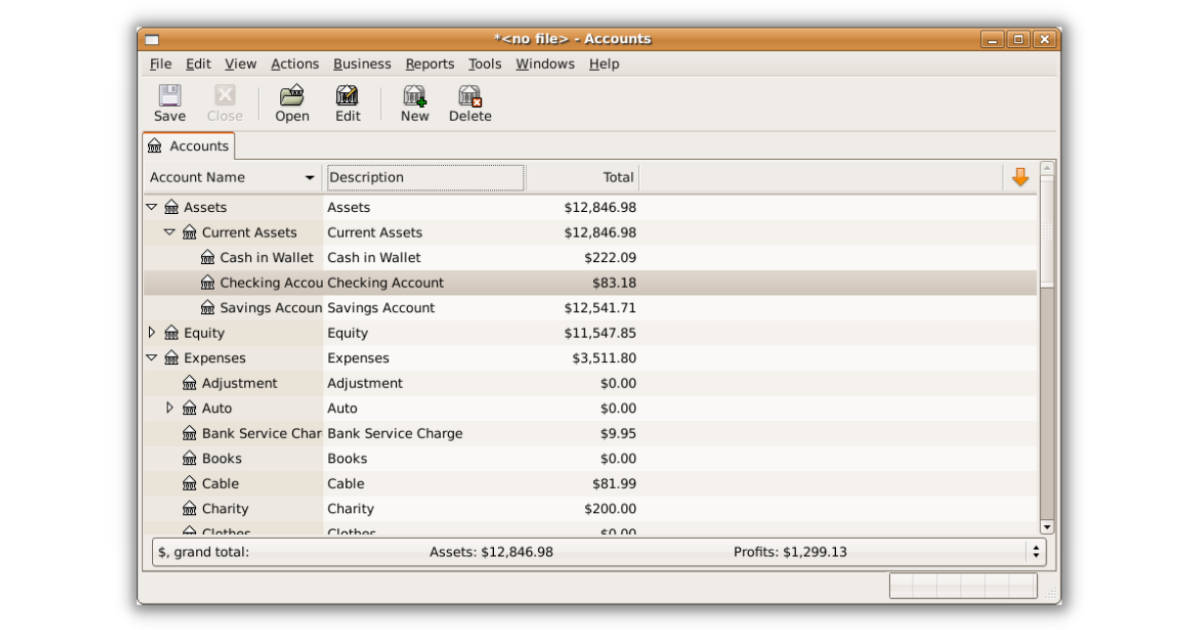Click the Edit account toolbar icon

(x=347, y=97)
